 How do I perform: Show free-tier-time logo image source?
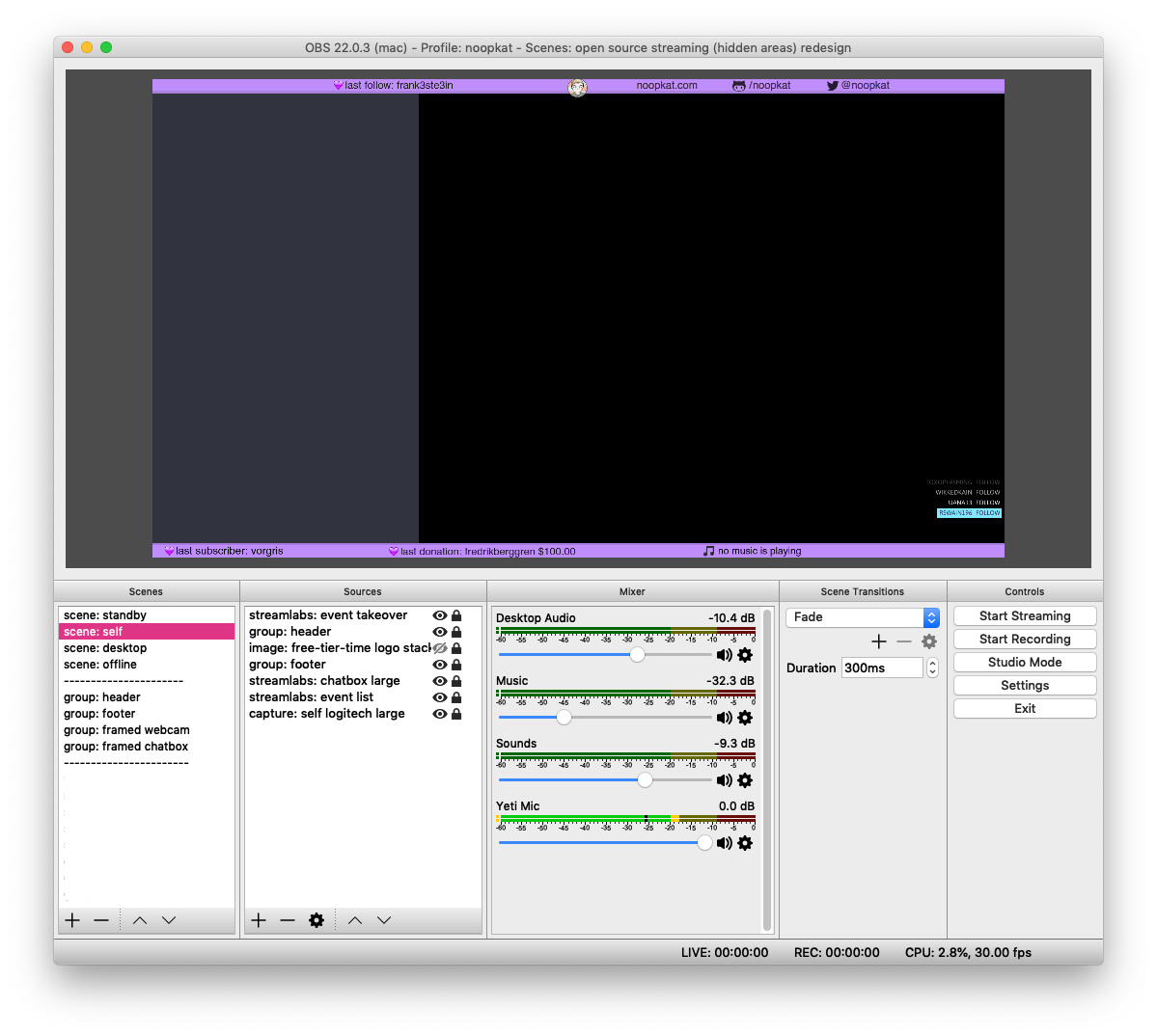[440, 648]
